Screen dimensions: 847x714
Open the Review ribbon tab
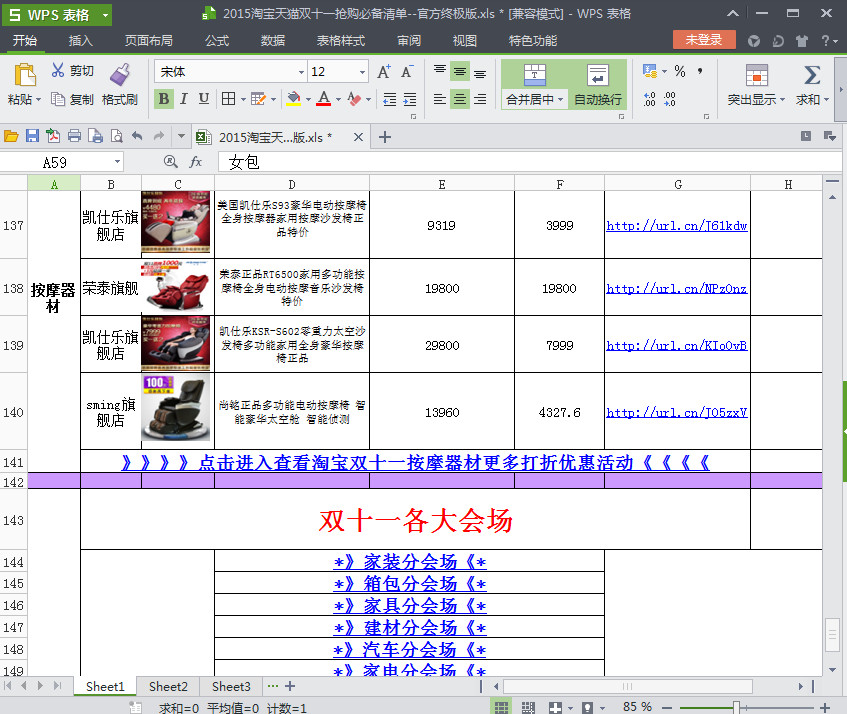[x=409, y=41]
